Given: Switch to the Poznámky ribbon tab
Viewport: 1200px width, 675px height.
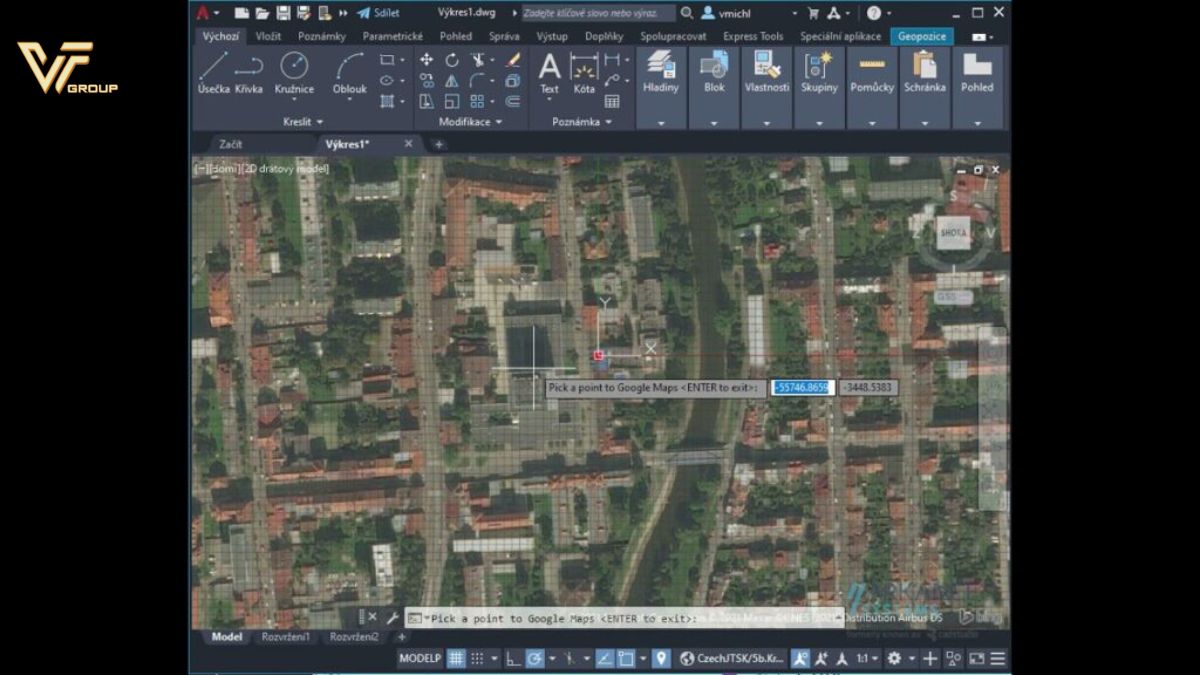Looking at the screenshot, I should tap(321, 36).
